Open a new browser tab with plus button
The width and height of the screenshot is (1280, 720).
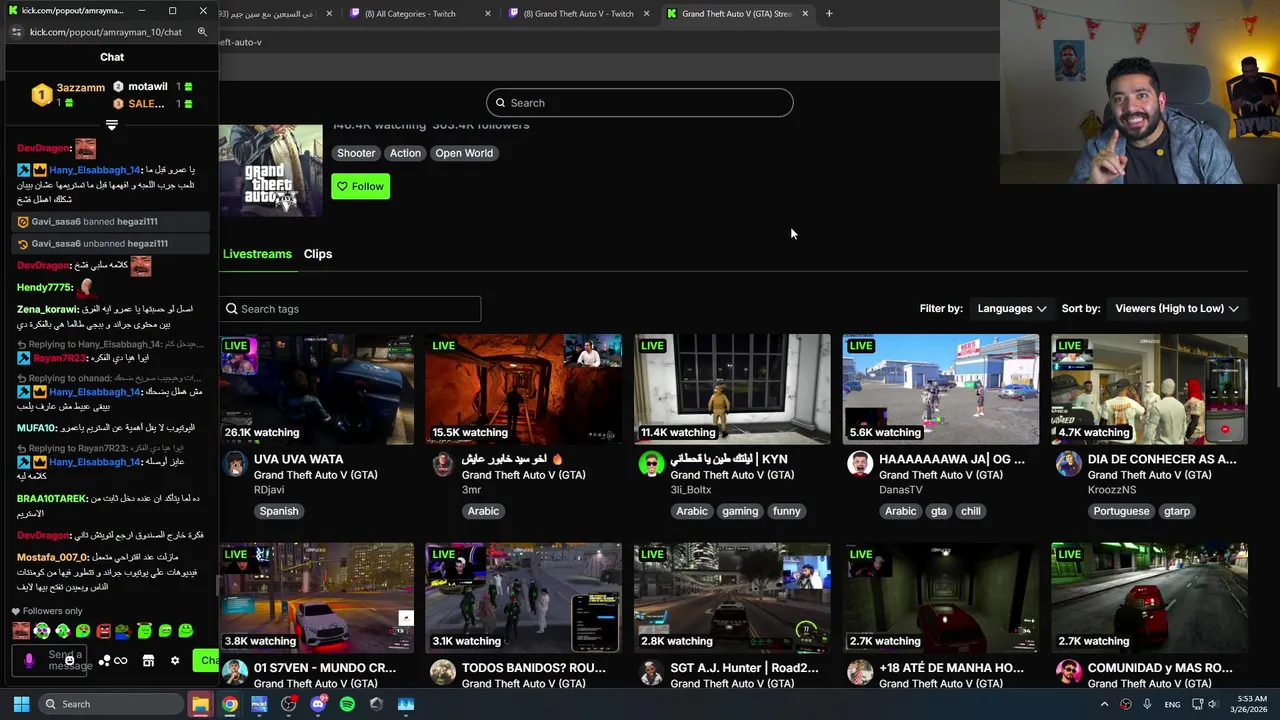click(x=829, y=14)
